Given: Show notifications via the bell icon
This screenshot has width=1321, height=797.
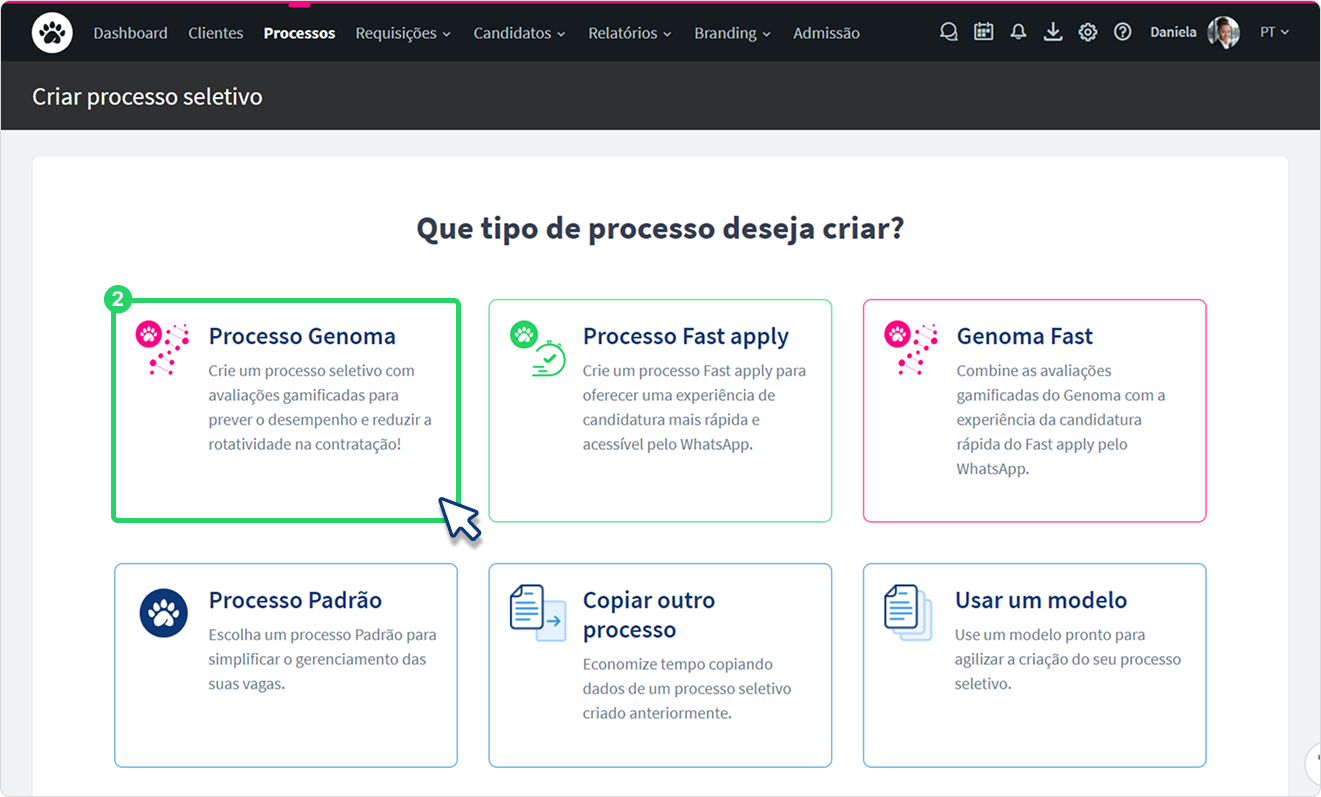Looking at the screenshot, I should pos(1018,32).
